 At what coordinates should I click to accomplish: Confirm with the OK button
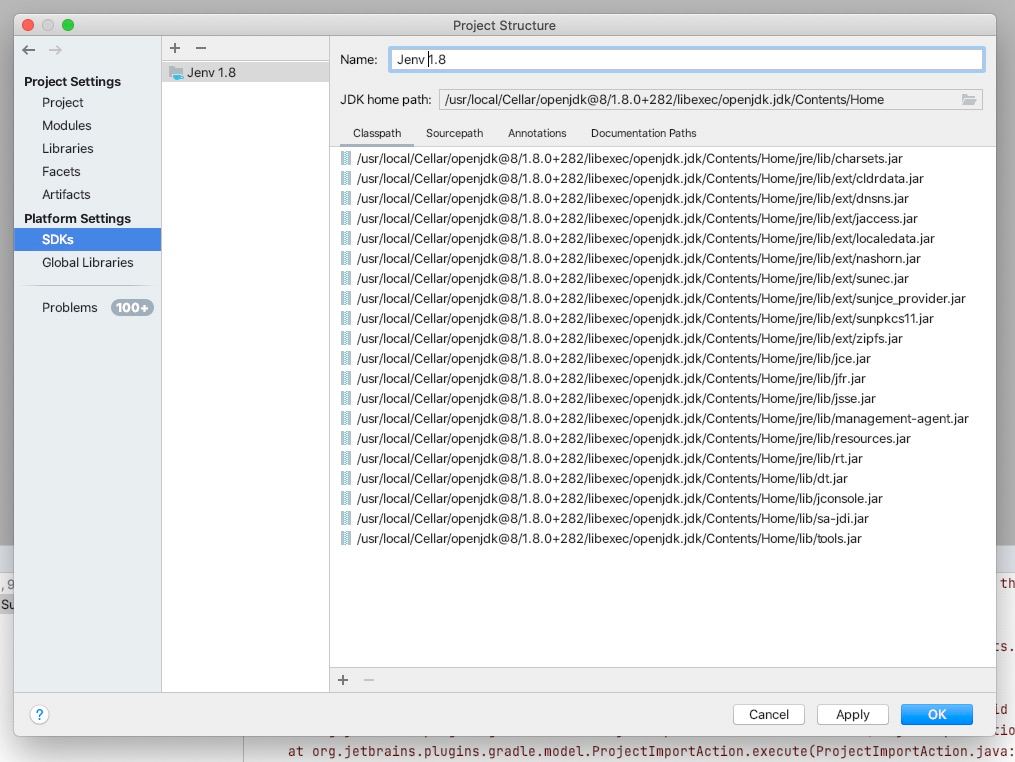[x=936, y=714]
